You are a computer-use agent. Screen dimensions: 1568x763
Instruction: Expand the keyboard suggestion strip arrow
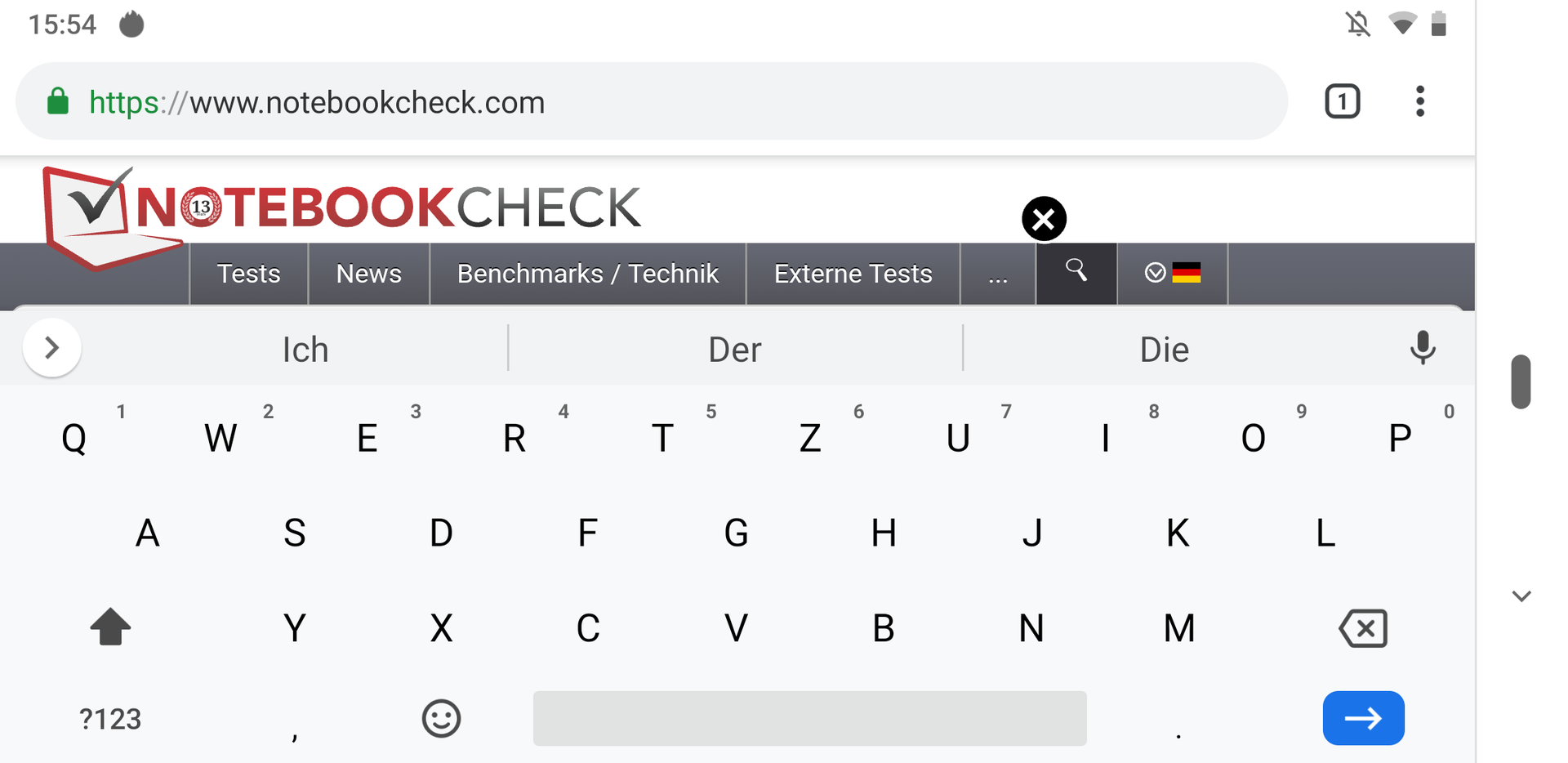(x=52, y=348)
